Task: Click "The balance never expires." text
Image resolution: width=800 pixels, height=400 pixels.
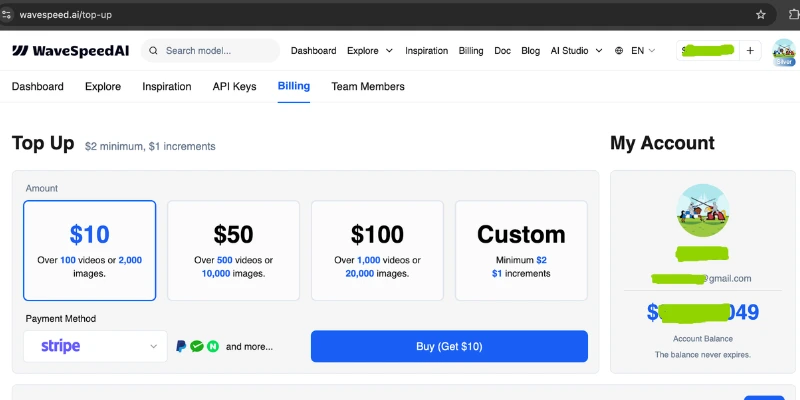Action: [x=703, y=355]
